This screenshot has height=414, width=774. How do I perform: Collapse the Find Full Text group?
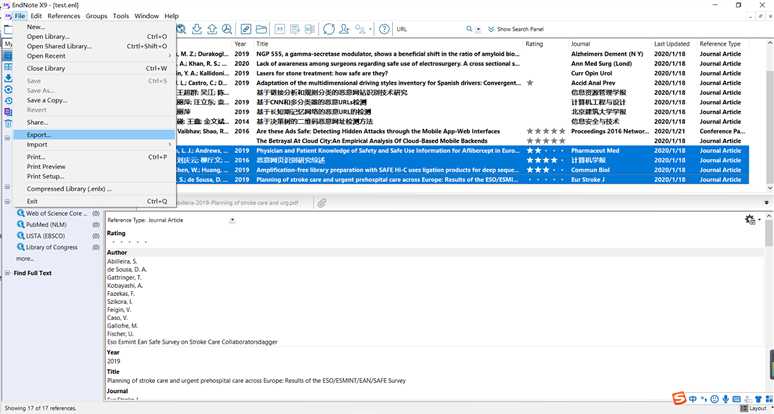(x=7, y=273)
